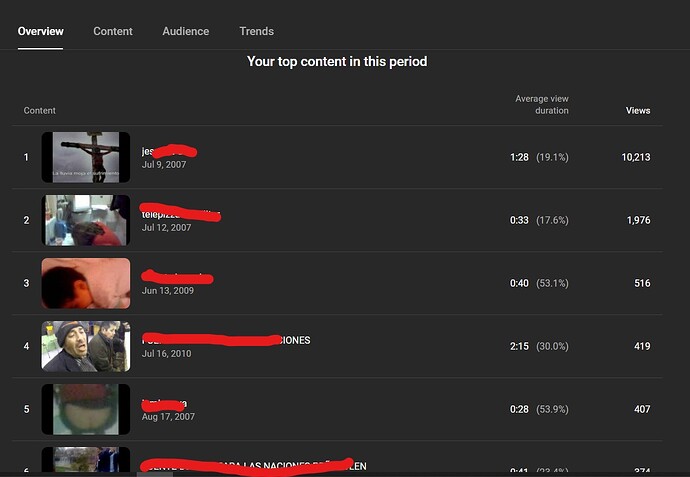Open the partially visible sixth video thumbnail
Screen dimensions: 690x477
86,460
